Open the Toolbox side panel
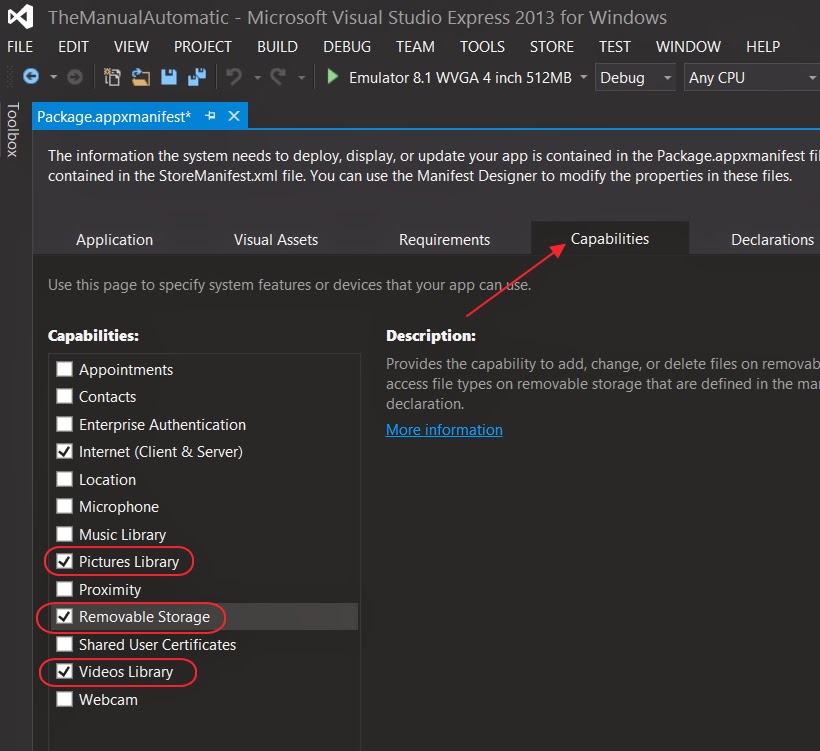Image resolution: width=820 pixels, height=751 pixels. click(x=13, y=129)
